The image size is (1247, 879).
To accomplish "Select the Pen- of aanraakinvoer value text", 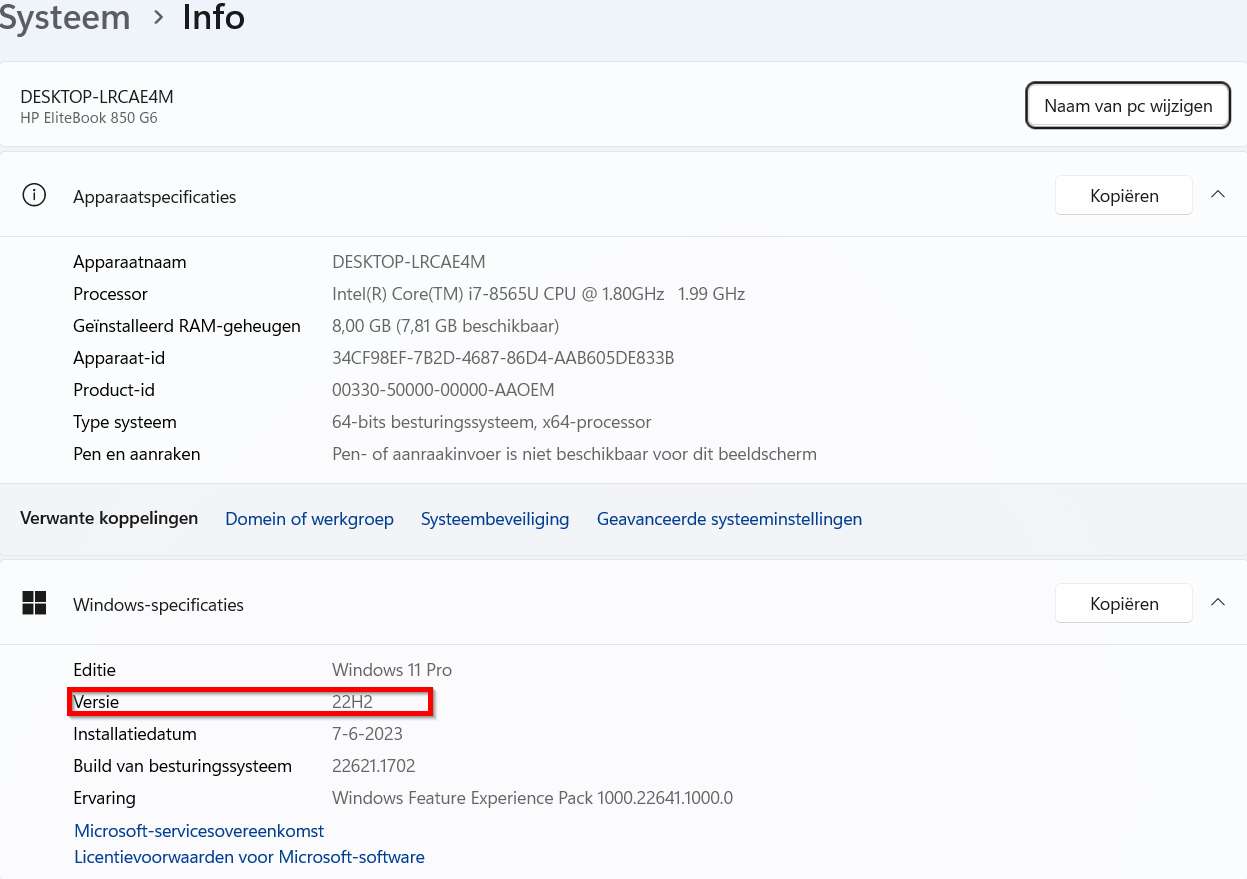I will [574, 454].
